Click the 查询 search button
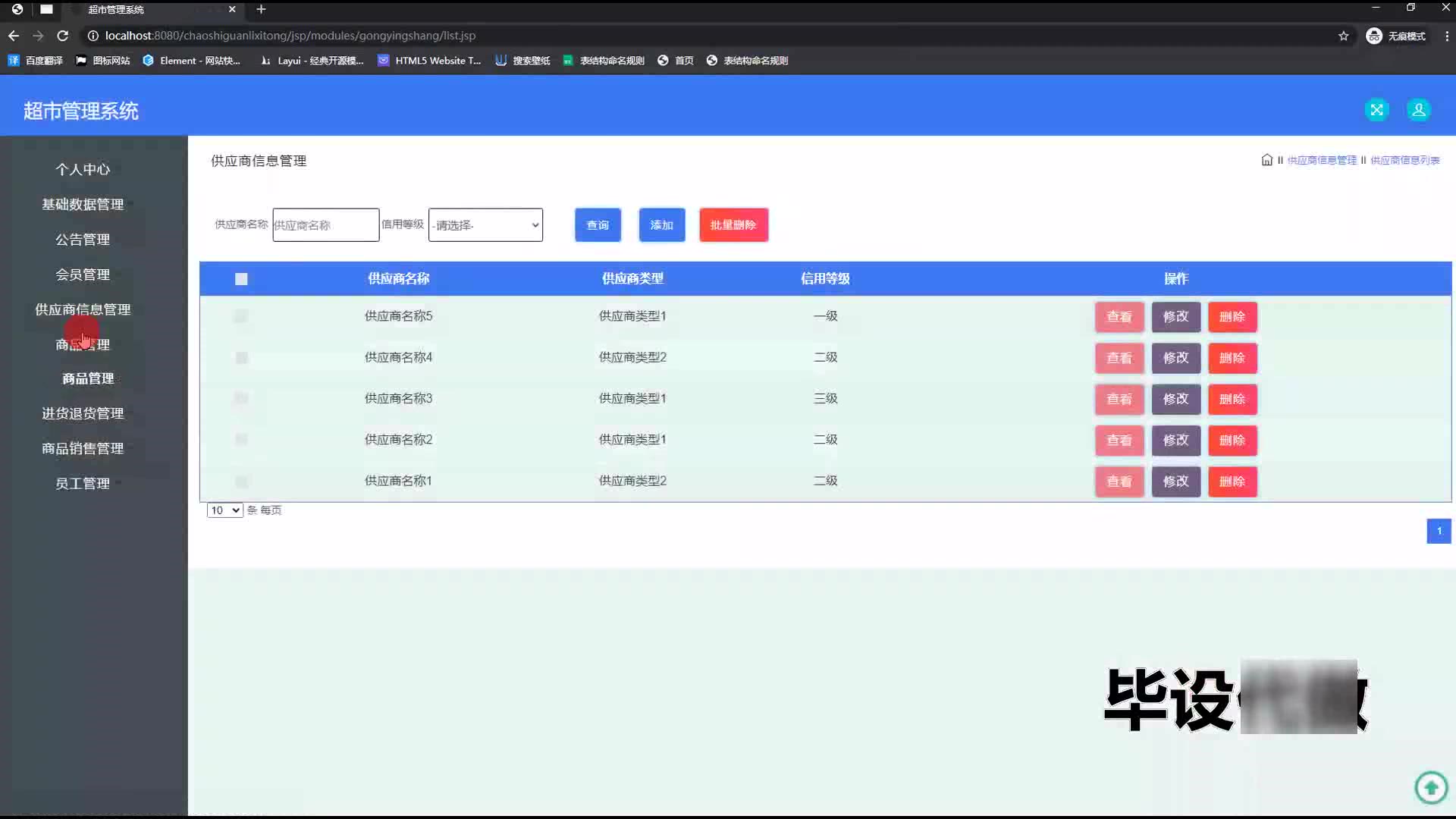The height and width of the screenshot is (819, 1456). coord(598,224)
